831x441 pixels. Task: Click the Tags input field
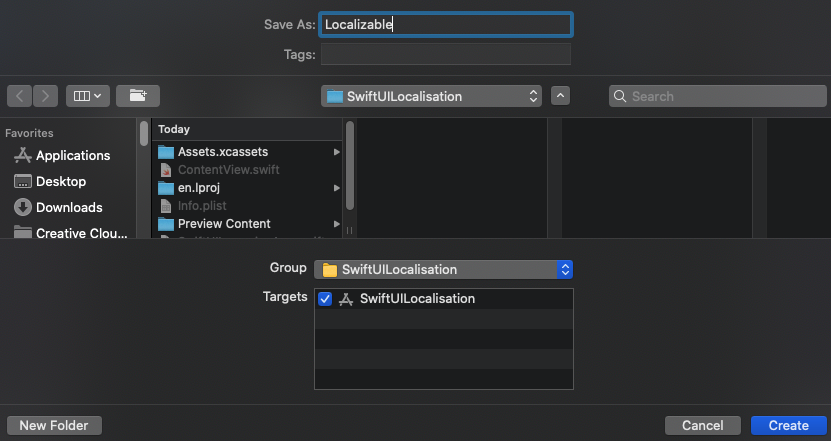(445, 54)
